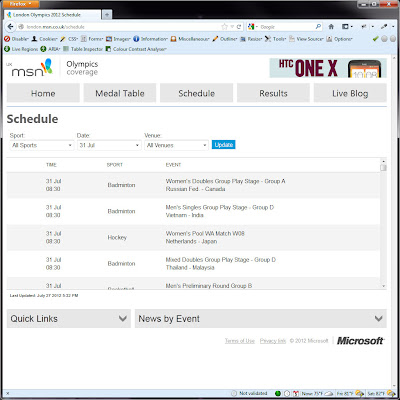Select the London Olympics 2012 Schedule tab
The image size is (400, 400).
point(53,15)
